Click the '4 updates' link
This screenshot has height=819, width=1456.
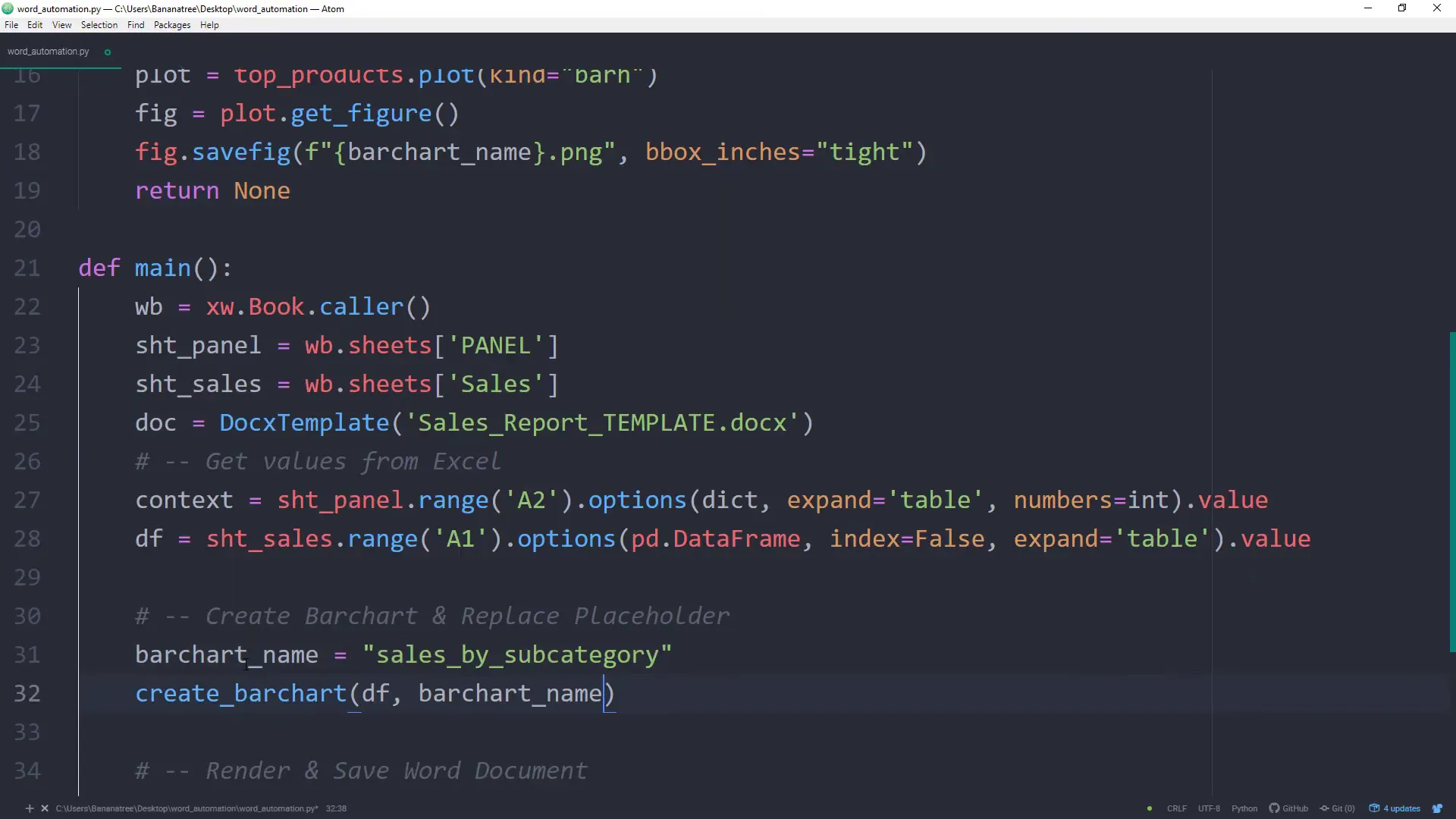(1401, 808)
